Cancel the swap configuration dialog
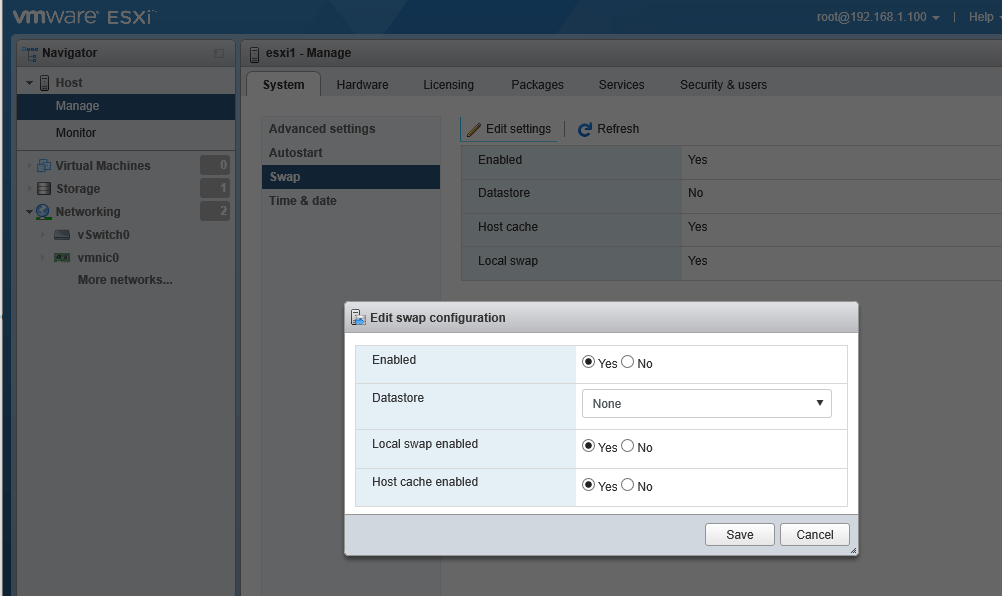Screen dimensions: 1002x596 814,535
